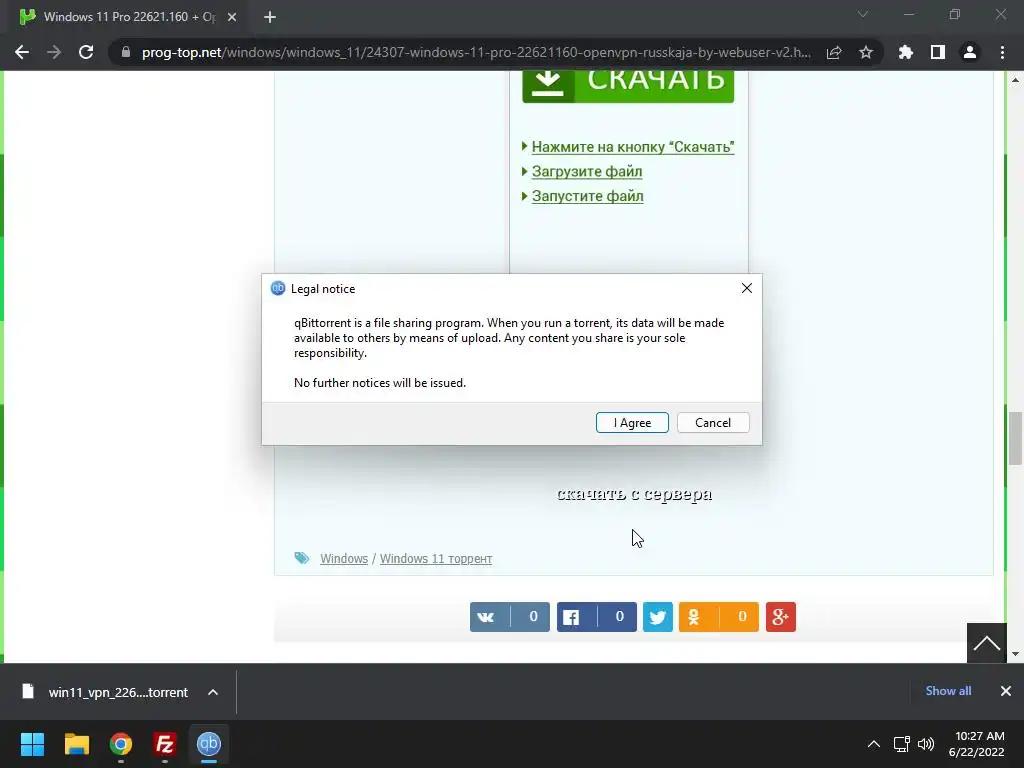Select the Windows 11 Pro 22621.160 tab
This screenshot has height=768, width=1024.
129,17
